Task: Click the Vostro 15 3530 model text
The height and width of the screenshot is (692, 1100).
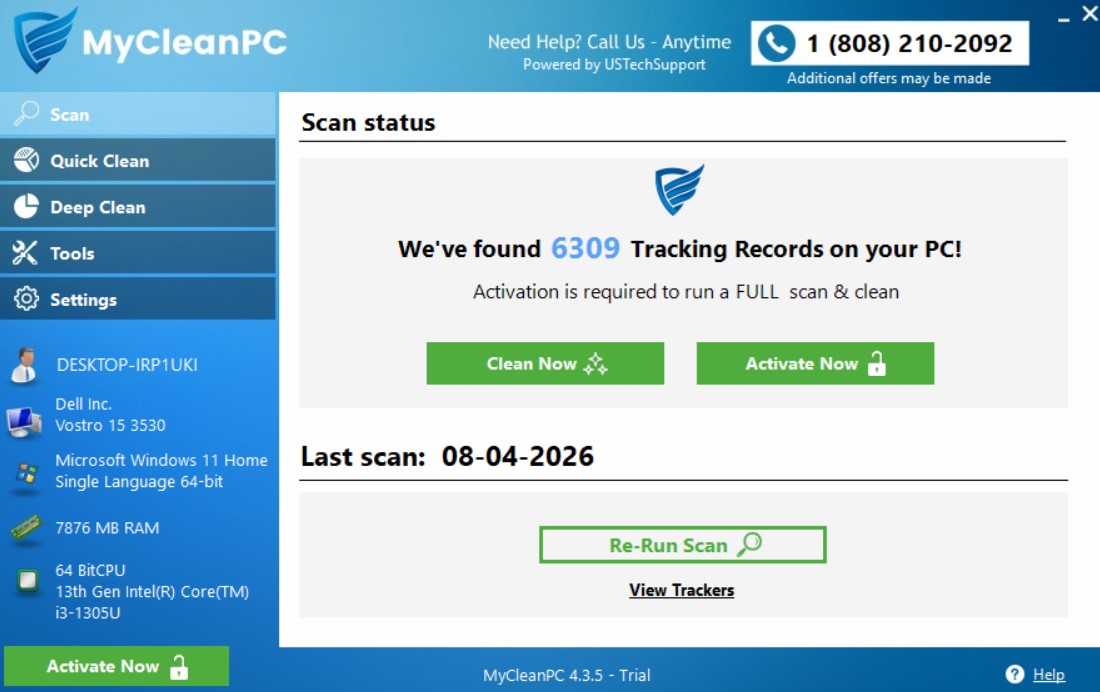Action: tap(111, 425)
